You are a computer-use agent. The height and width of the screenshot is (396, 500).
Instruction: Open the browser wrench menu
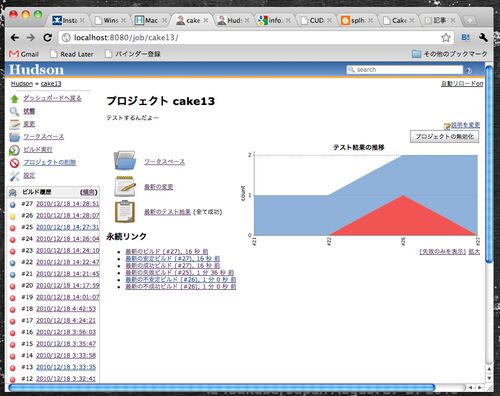click(483, 37)
